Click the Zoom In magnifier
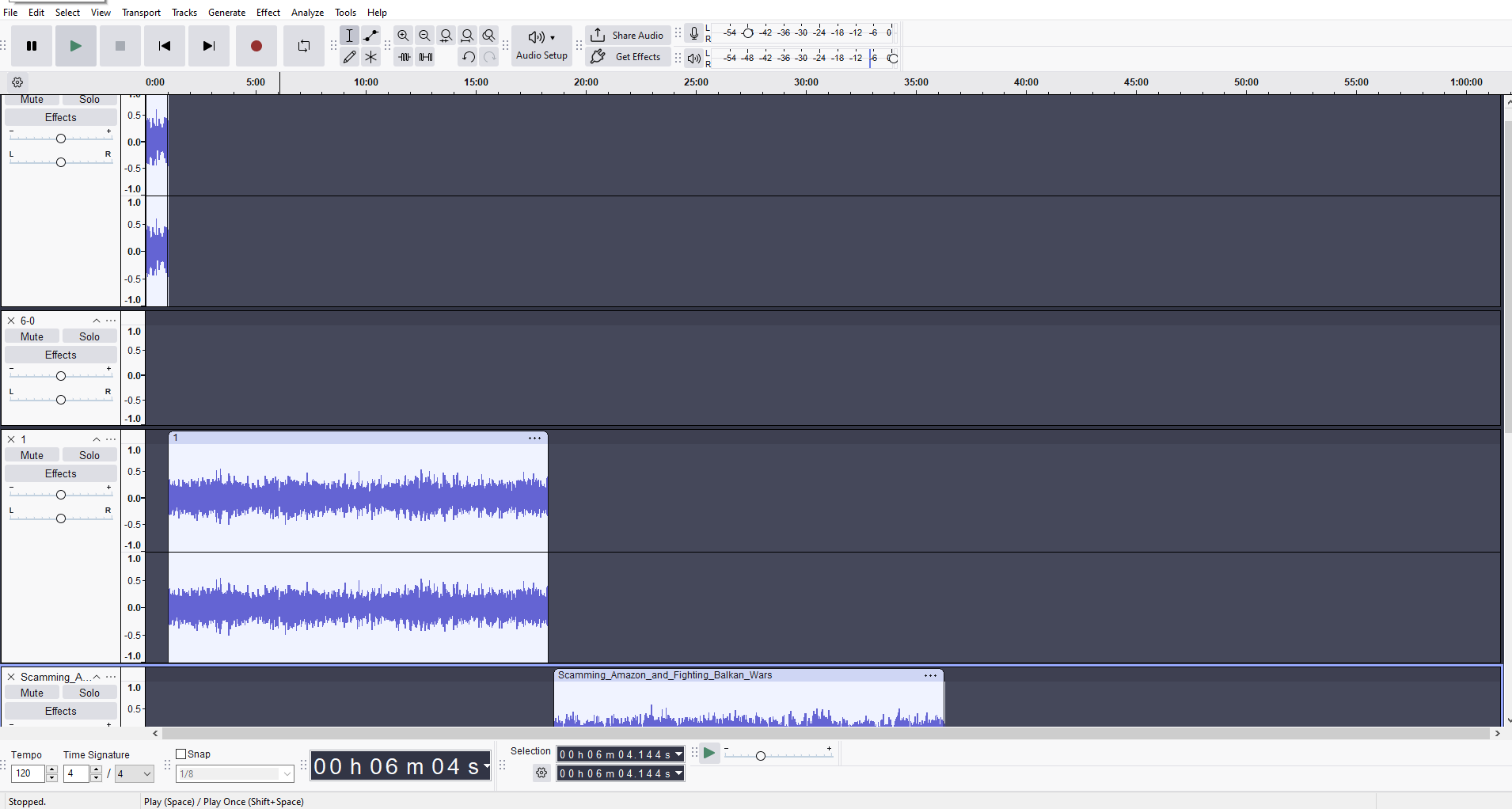This screenshot has height=809, width=1512. click(404, 36)
